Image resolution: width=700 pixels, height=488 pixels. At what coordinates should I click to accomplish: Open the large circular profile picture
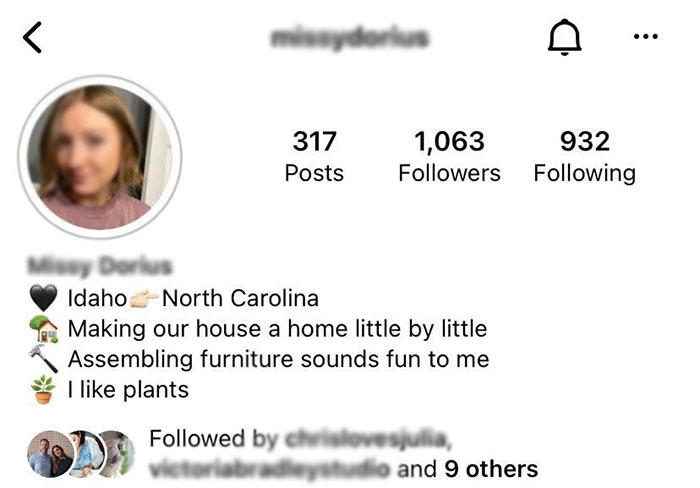100,157
